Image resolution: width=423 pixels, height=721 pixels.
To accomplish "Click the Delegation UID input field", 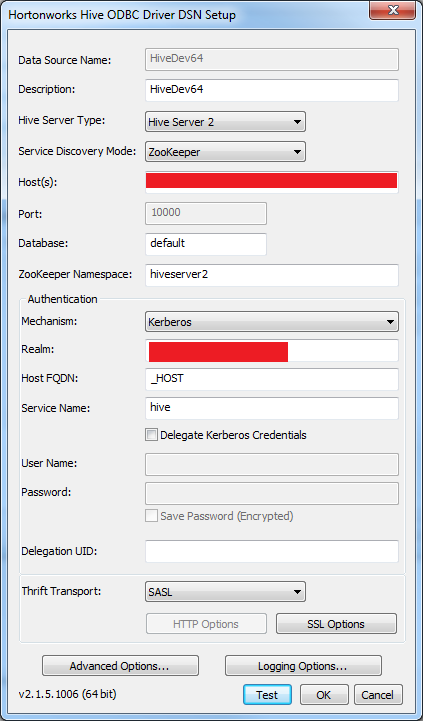I will [x=272, y=551].
